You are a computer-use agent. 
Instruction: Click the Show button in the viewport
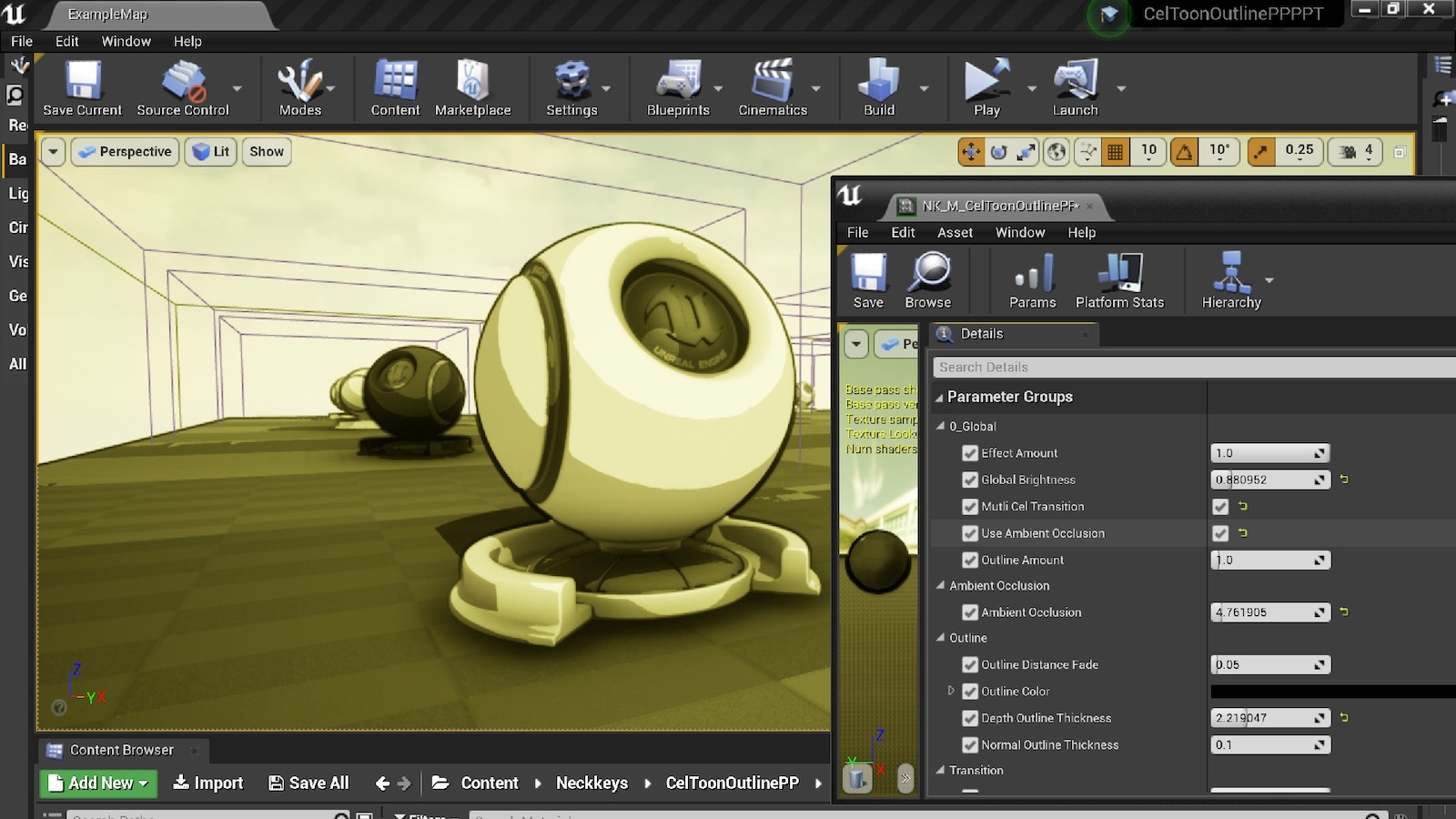266,151
